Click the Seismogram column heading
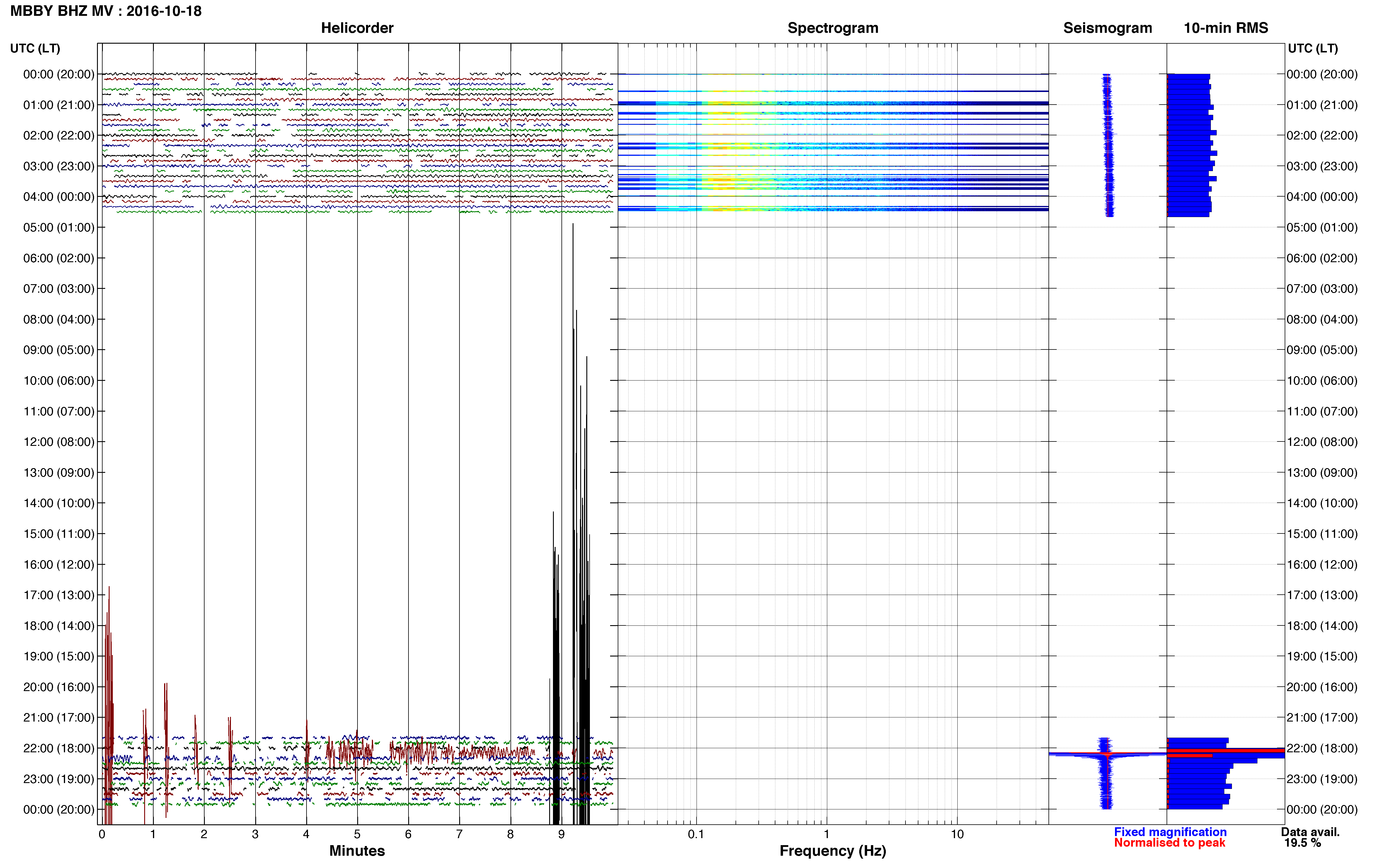Viewport: 1389px width, 868px height. pyautogui.click(x=1108, y=28)
